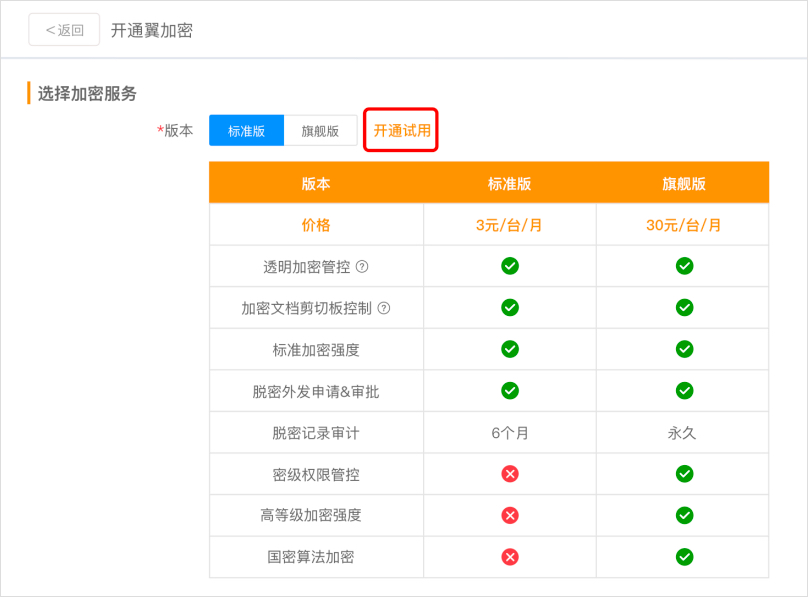Click help icon beside 加密文档剪切板控制

coord(384,307)
